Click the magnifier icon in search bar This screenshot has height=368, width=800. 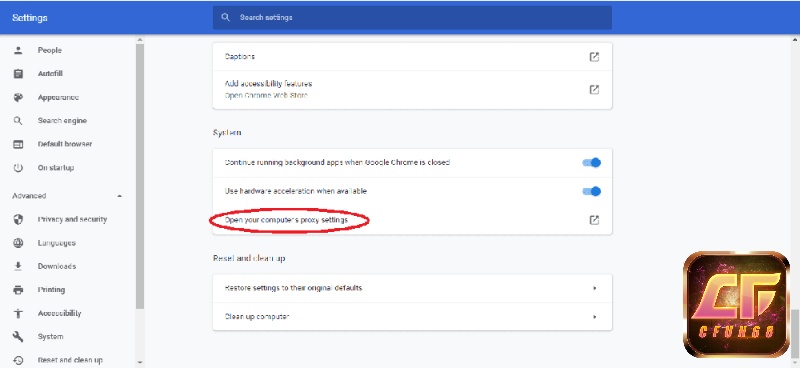(x=226, y=17)
